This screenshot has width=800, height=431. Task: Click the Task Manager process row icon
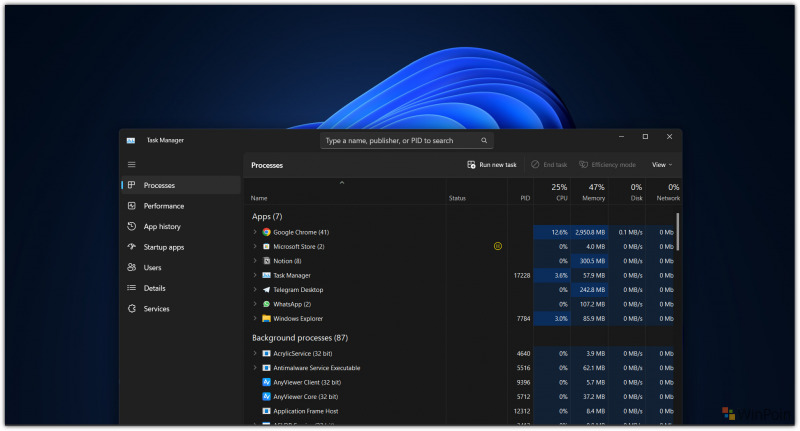(266, 275)
